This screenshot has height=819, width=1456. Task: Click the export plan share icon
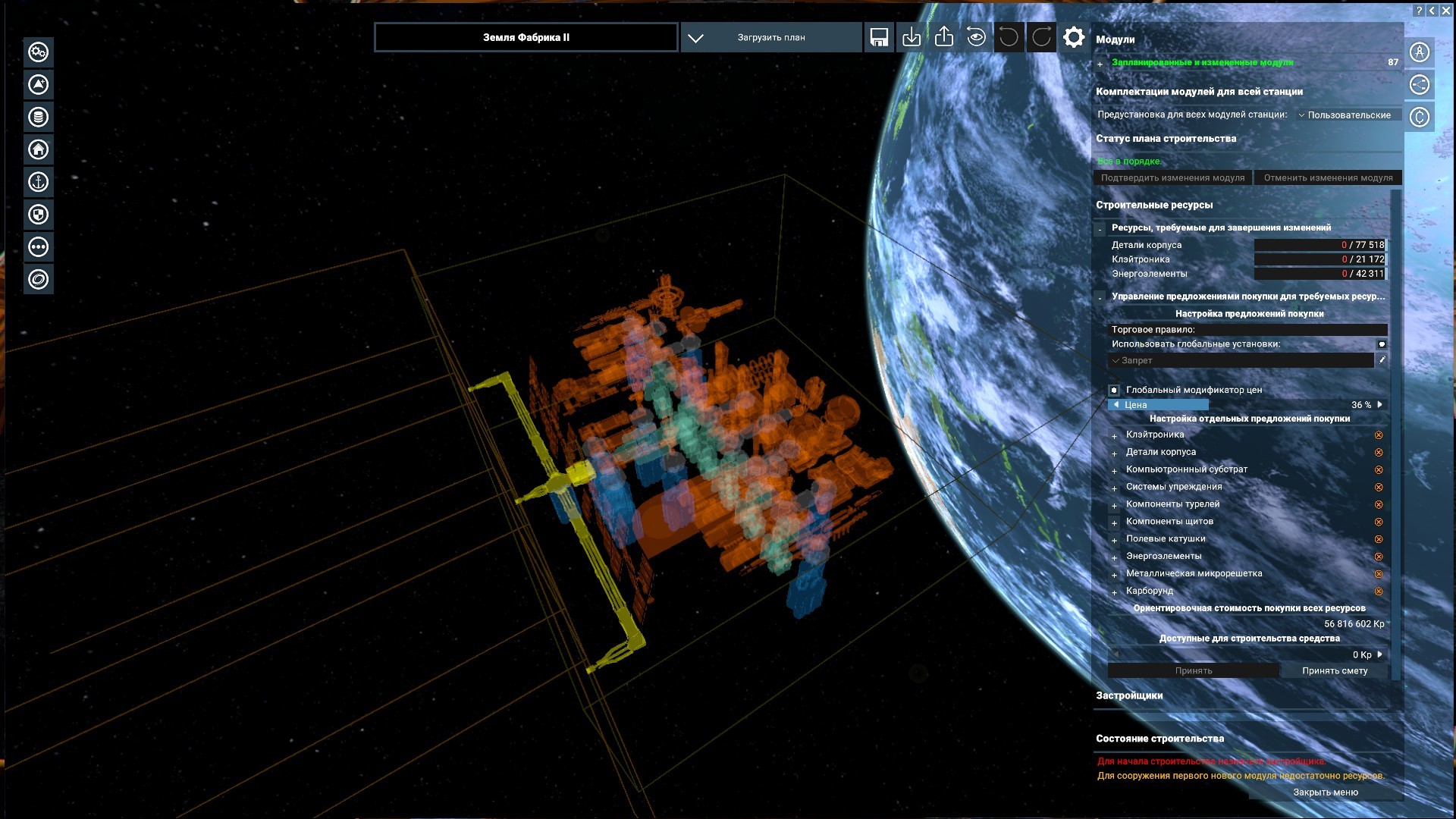coord(944,37)
